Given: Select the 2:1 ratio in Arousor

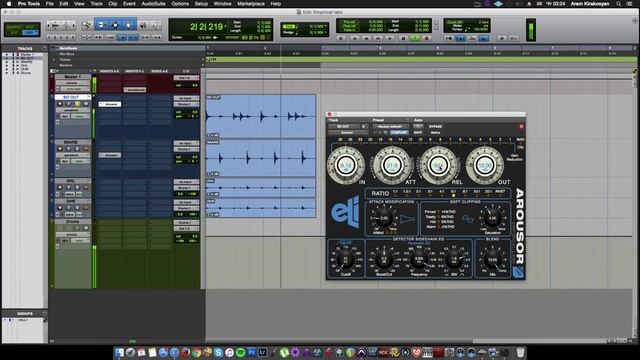Looking at the screenshot, I should [x=418, y=193].
